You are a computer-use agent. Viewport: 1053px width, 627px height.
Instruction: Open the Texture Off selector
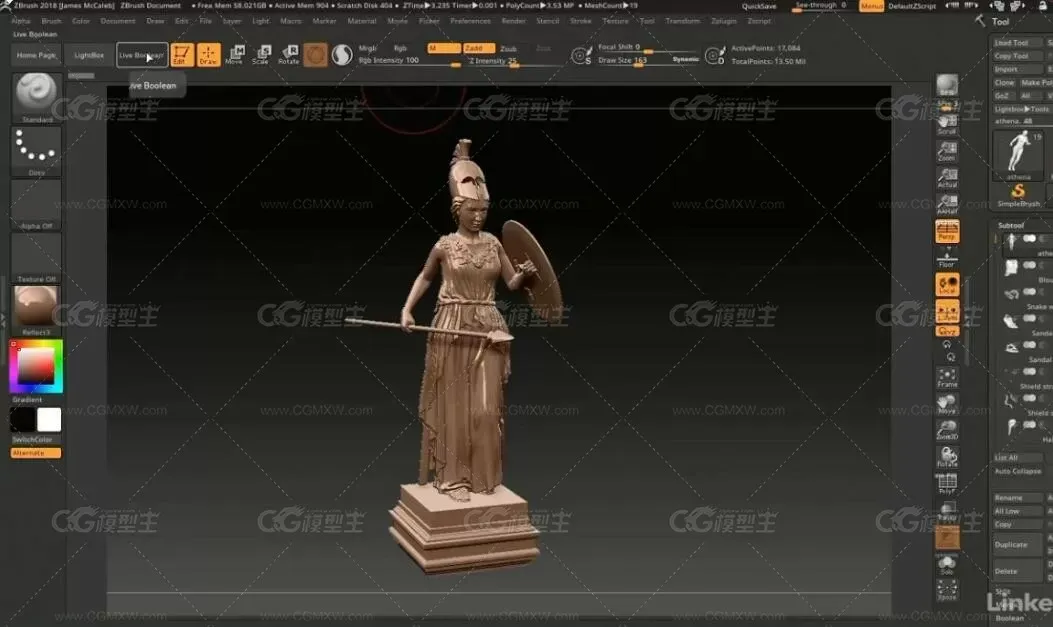pyautogui.click(x=36, y=258)
